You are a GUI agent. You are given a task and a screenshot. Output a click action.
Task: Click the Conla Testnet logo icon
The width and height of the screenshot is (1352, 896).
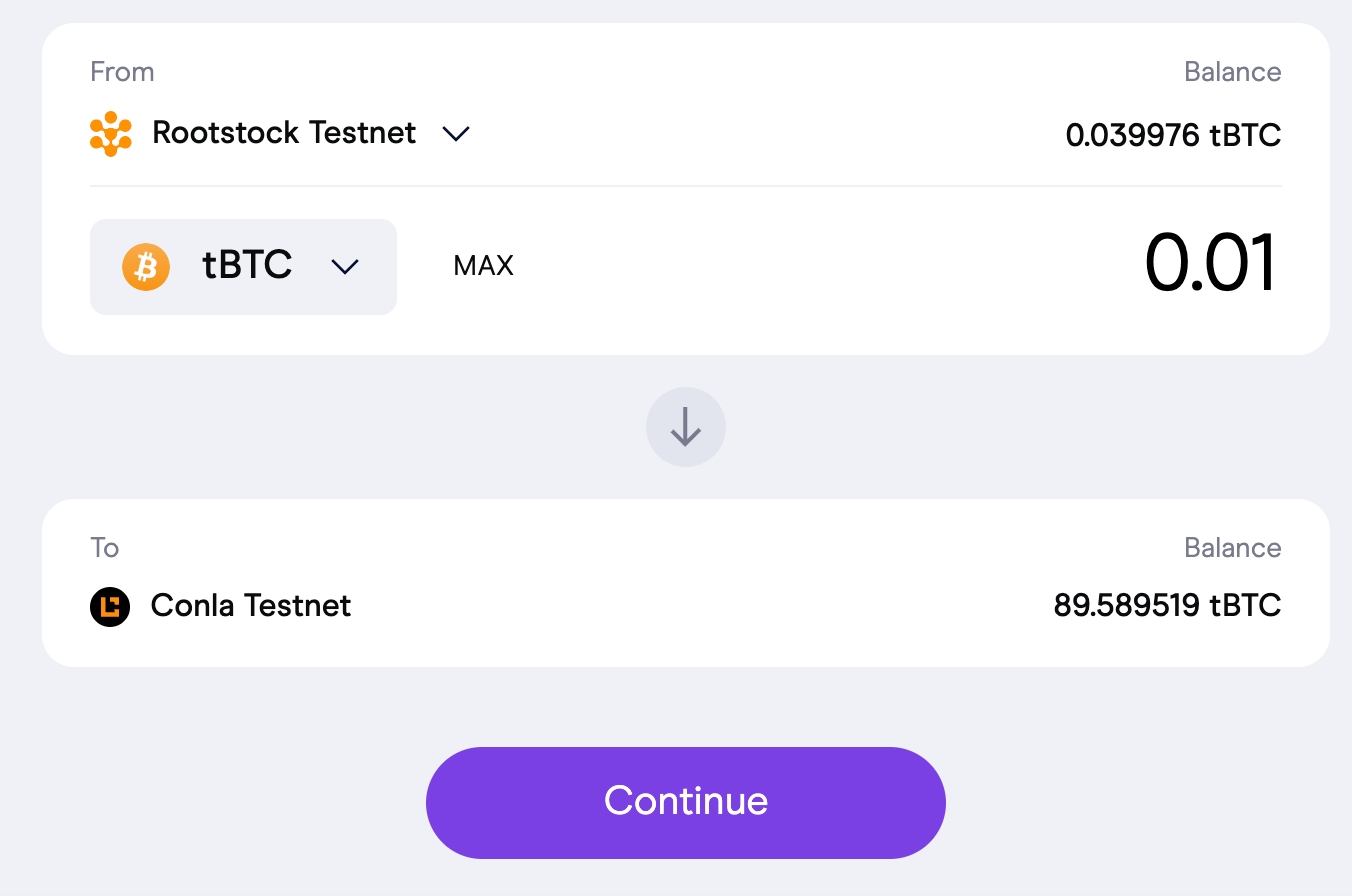110,606
